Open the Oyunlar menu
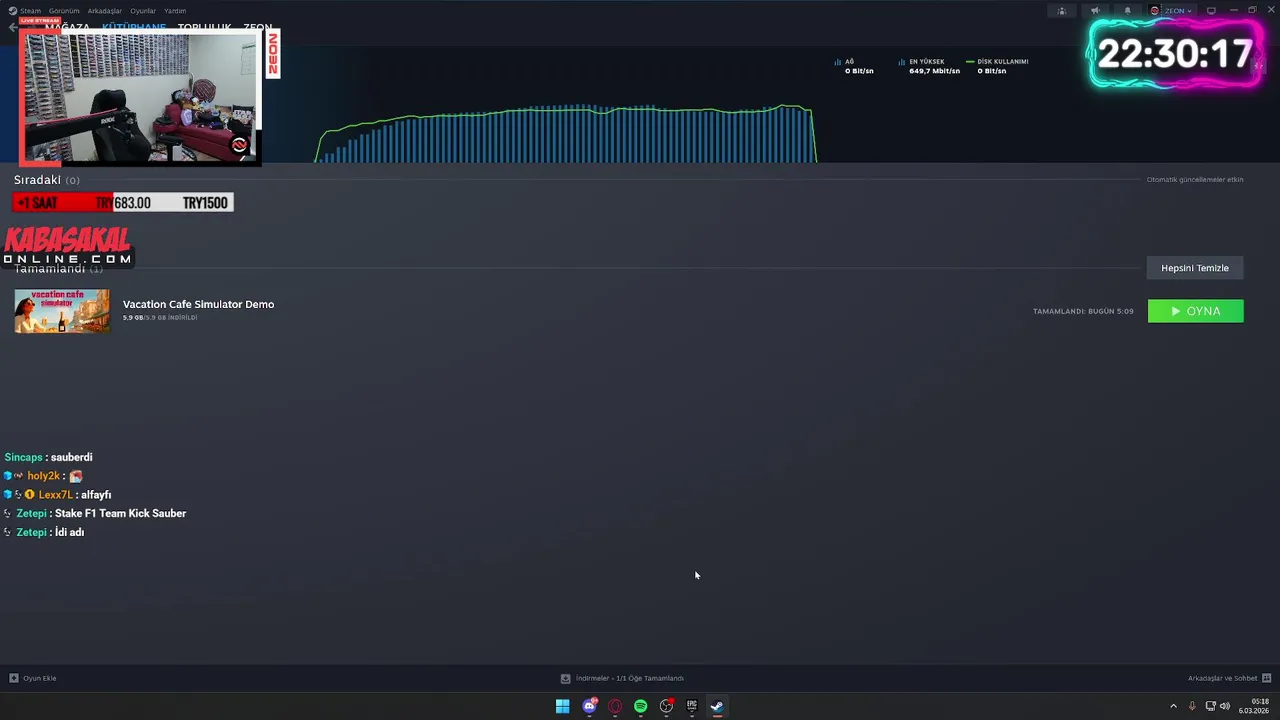 point(143,11)
